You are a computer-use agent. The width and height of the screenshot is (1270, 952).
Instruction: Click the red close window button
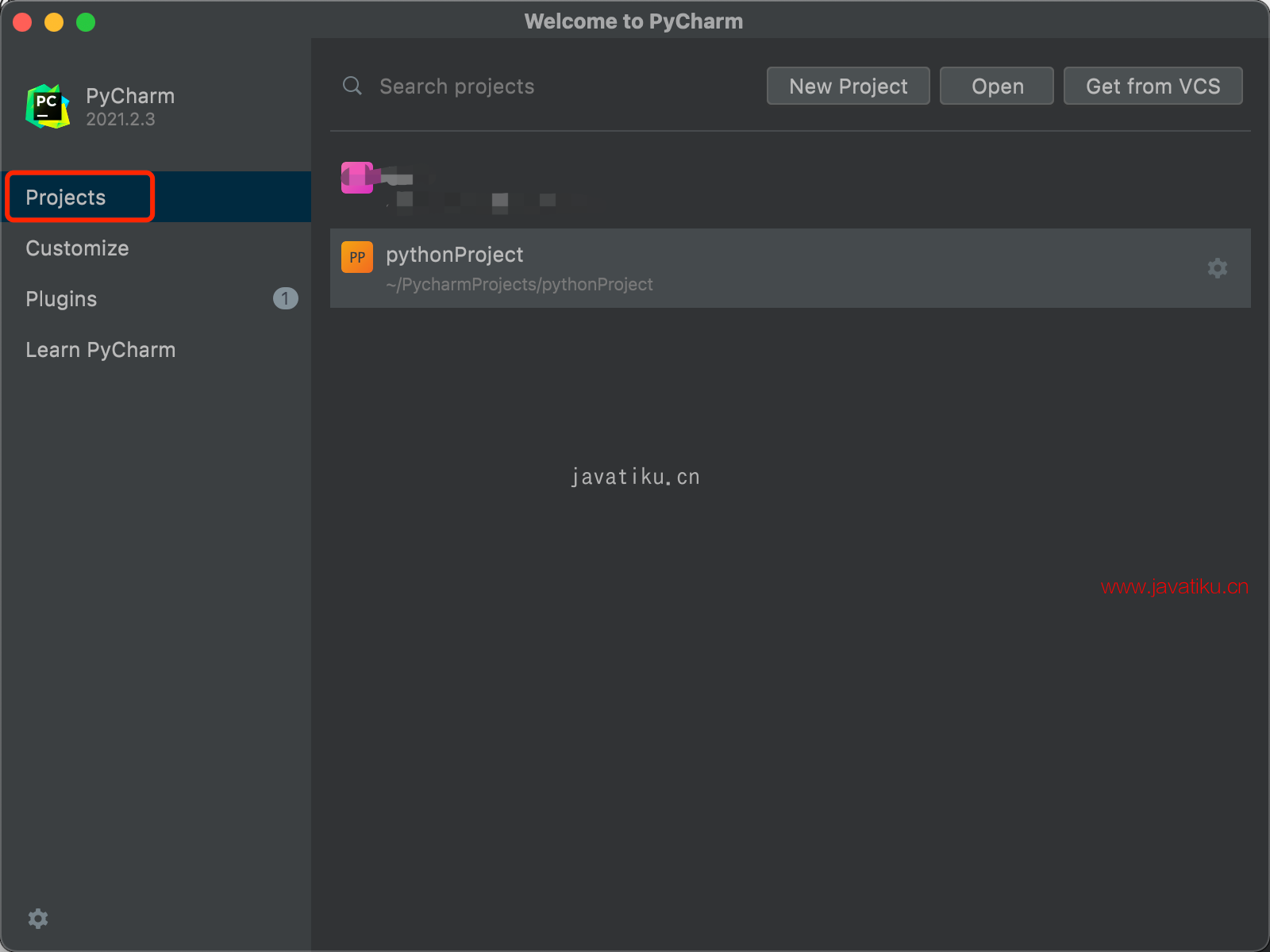click(x=22, y=22)
